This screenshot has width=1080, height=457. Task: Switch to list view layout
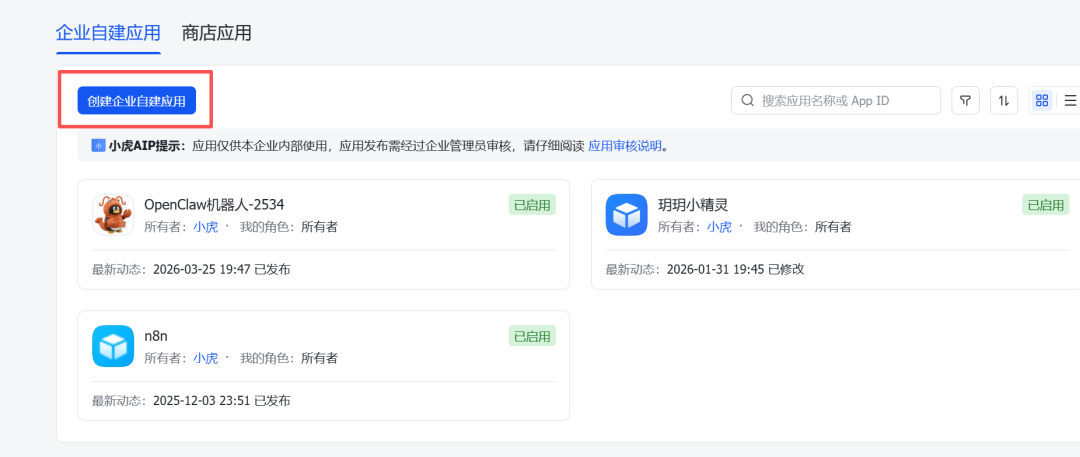pos(1069,101)
